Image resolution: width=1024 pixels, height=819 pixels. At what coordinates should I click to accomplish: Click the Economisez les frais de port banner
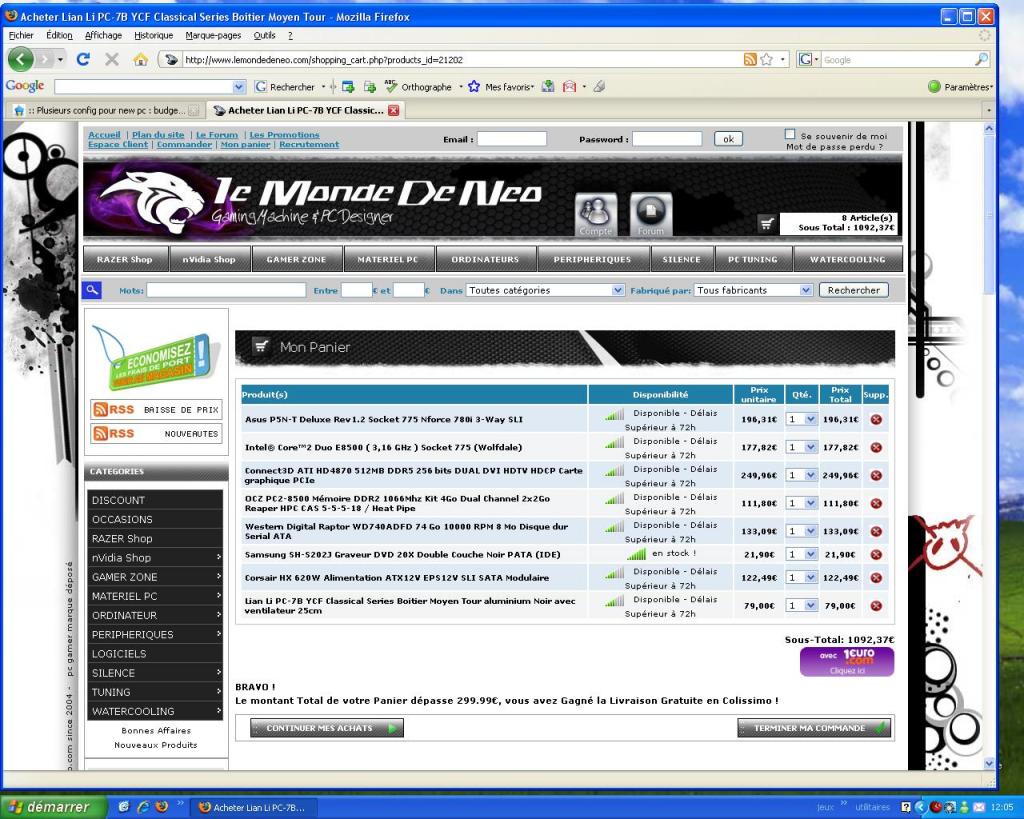(157, 358)
